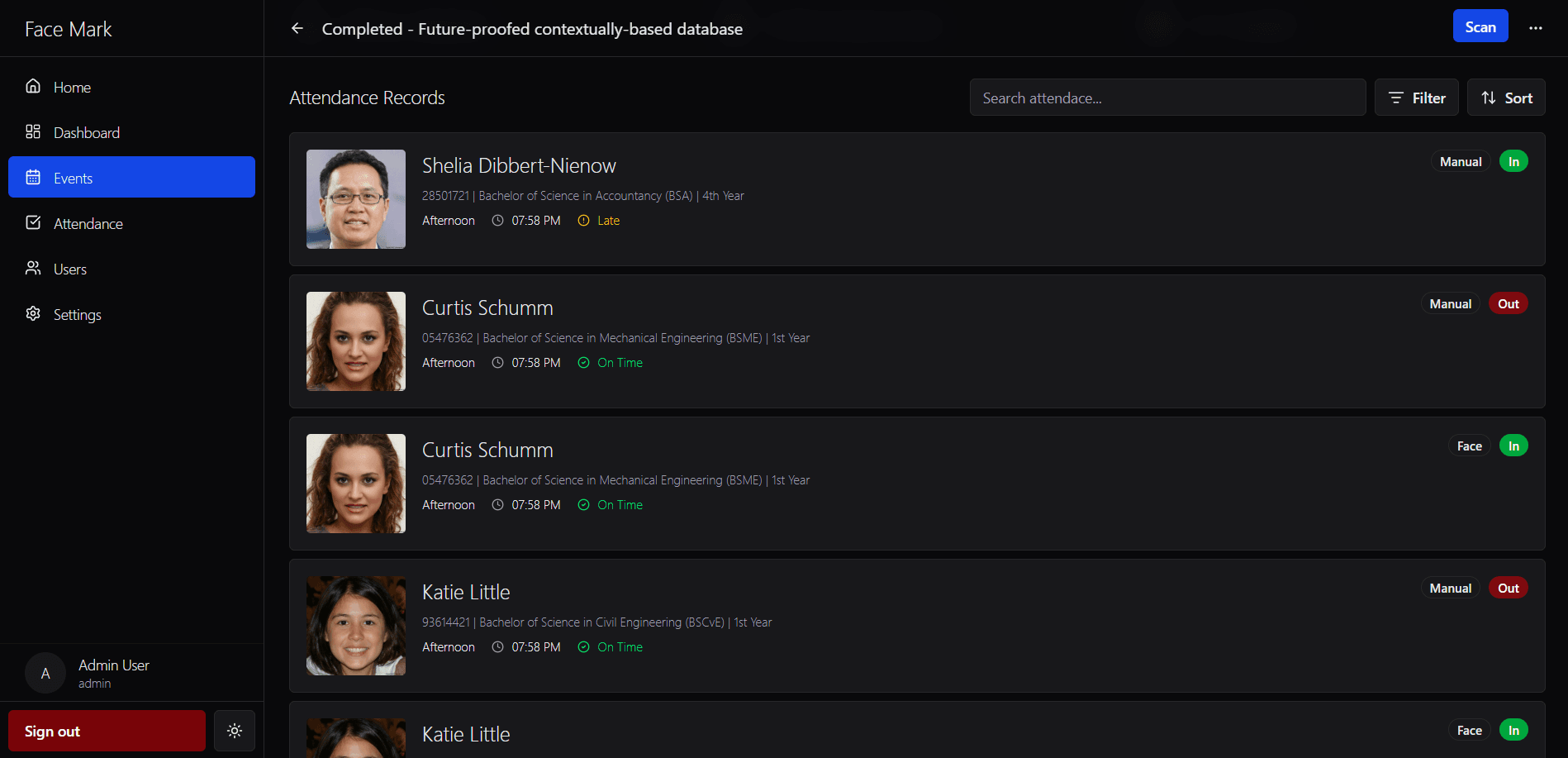
Task: Click the Late status icon on Shelia's record
Action: click(583, 221)
